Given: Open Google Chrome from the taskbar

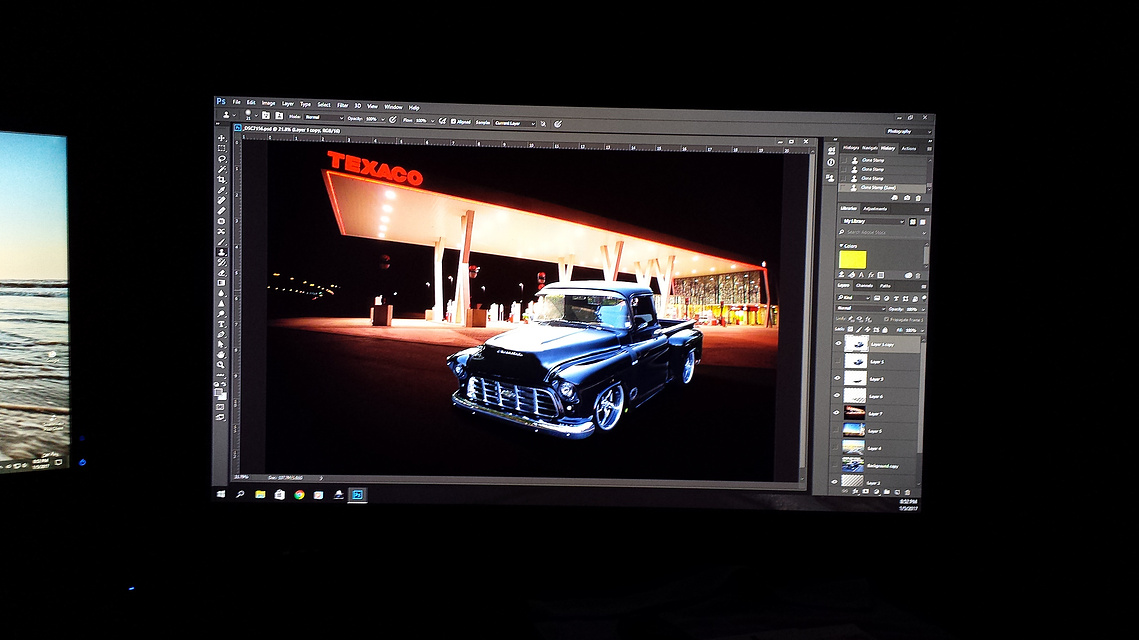Looking at the screenshot, I should click(x=299, y=495).
